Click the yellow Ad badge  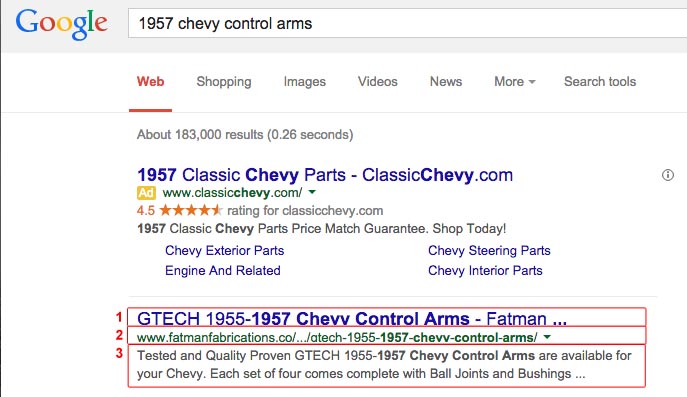pyautogui.click(x=146, y=193)
